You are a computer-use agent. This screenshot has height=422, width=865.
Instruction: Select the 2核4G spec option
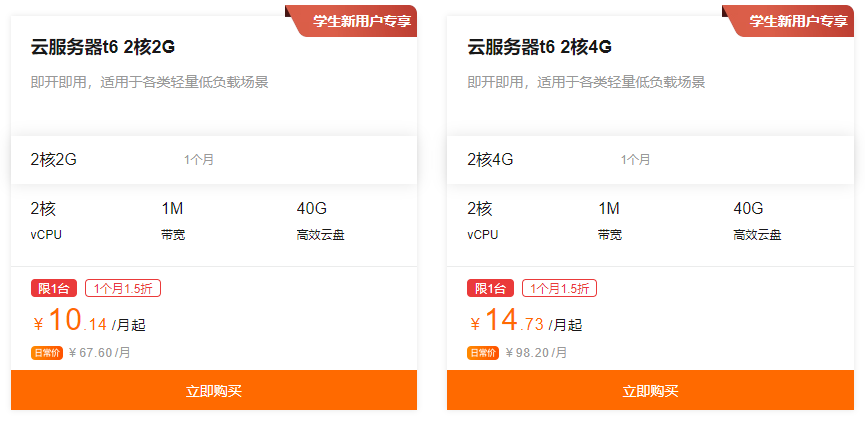[x=490, y=159]
